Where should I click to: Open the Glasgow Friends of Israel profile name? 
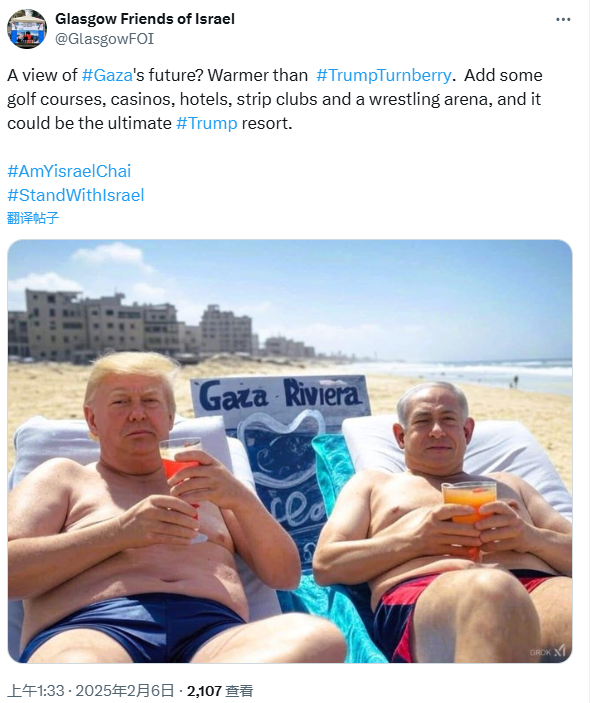tap(145, 19)
